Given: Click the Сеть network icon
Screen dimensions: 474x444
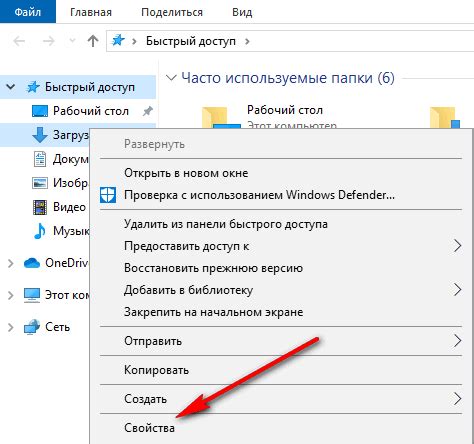Looking at the screenshot, I should (32, 327).
